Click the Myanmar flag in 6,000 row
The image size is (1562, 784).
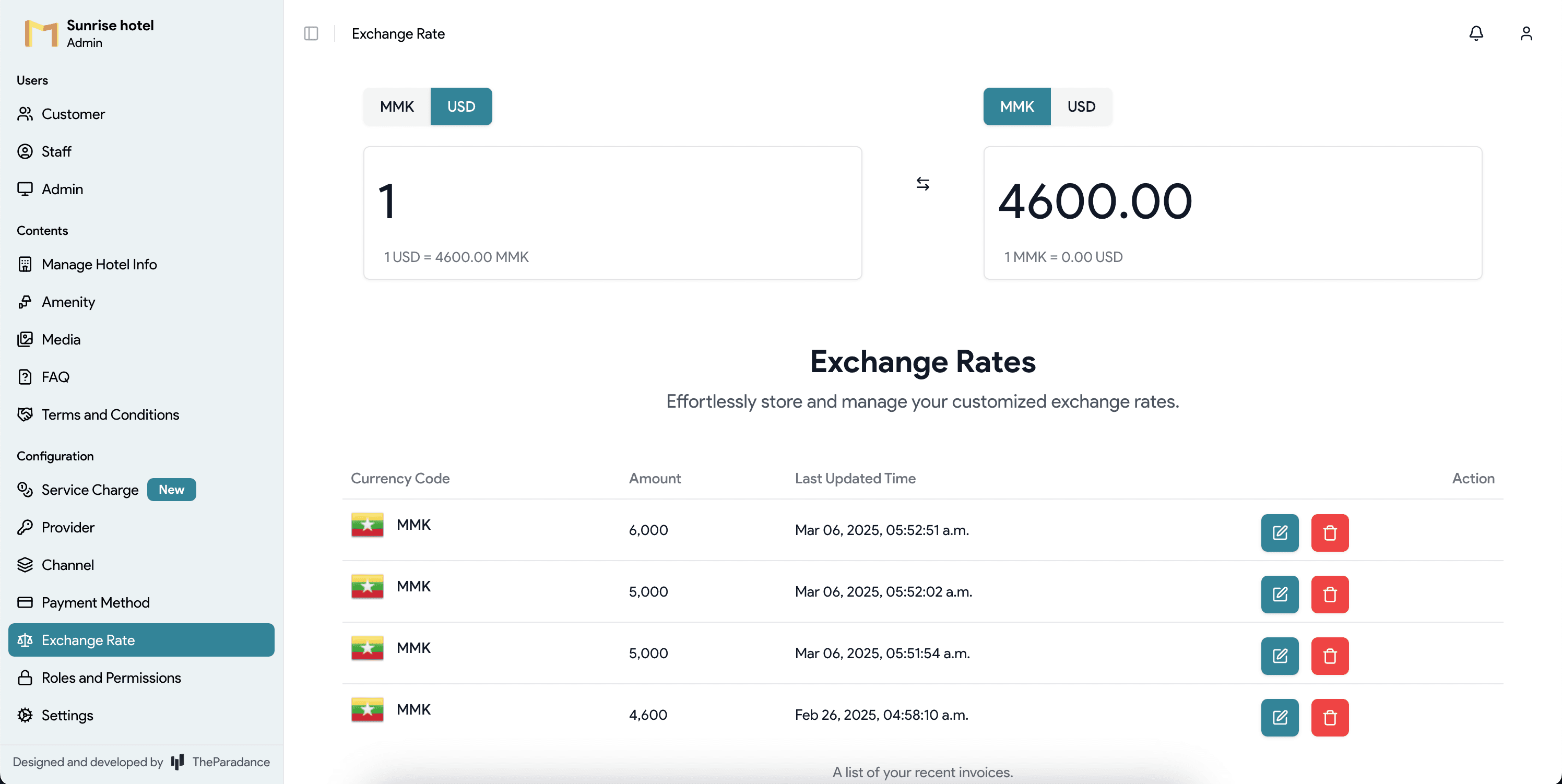pos(368,525)
